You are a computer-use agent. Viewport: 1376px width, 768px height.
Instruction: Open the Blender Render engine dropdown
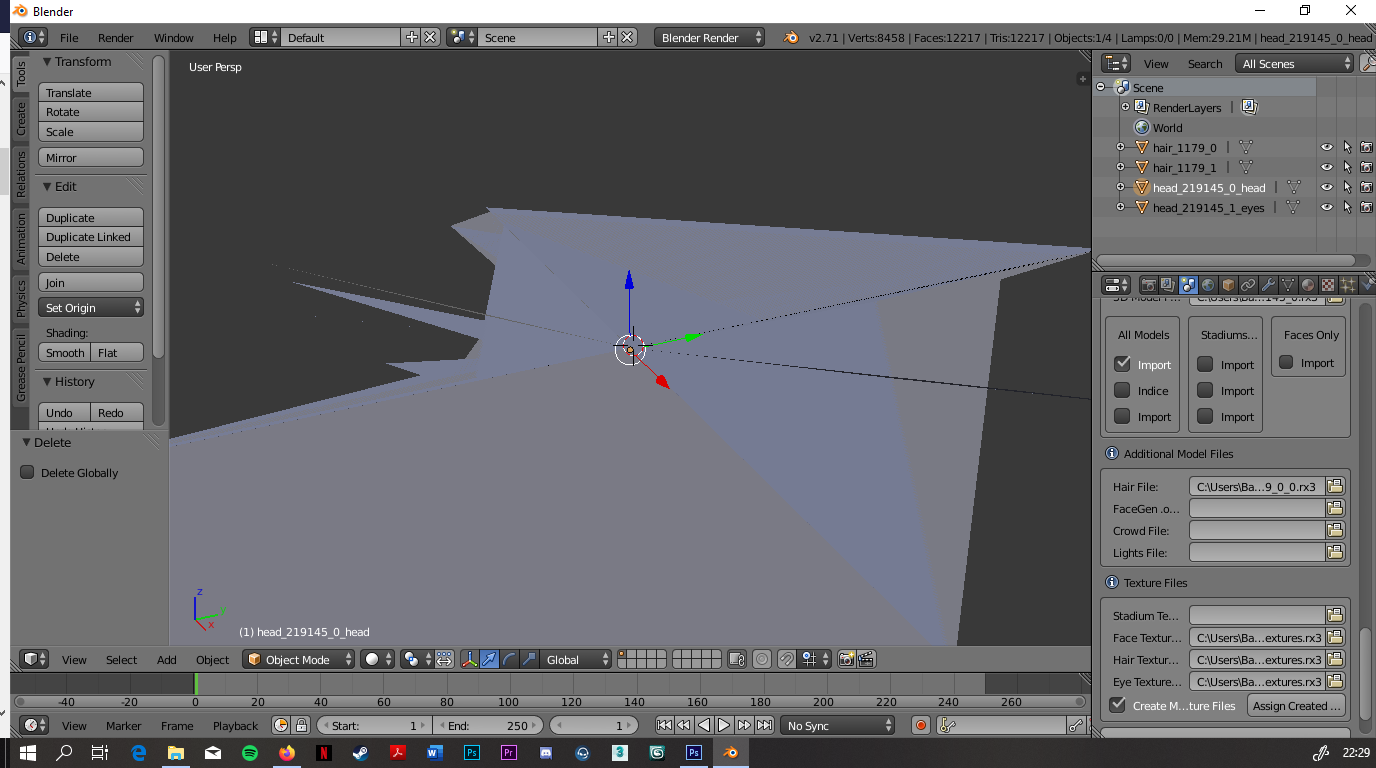tap(710, 37)
